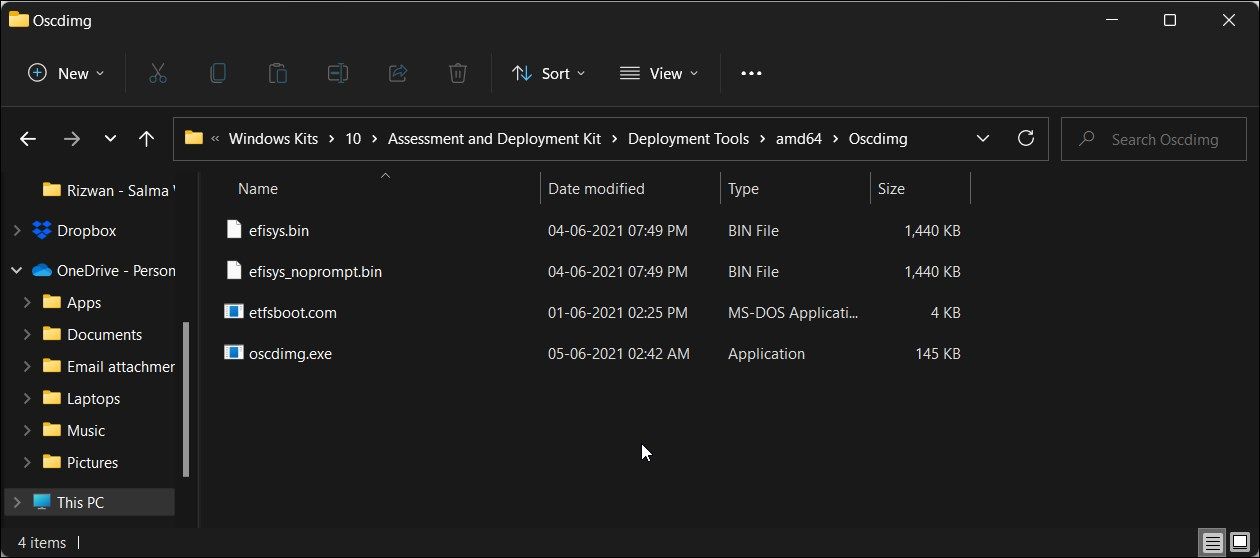Viewport: 1260px width, 558px height.
Task: Expand the Documents folder node
Action: (28, 334)
